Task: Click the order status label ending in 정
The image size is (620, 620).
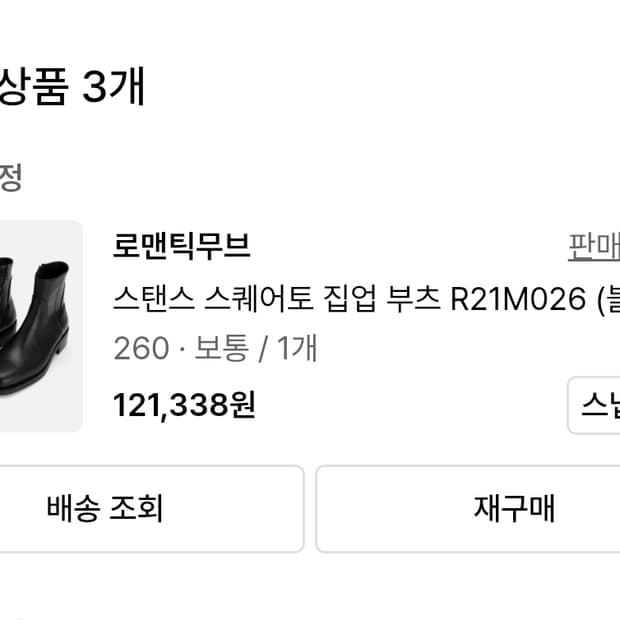Action: [x=10, y=178]
